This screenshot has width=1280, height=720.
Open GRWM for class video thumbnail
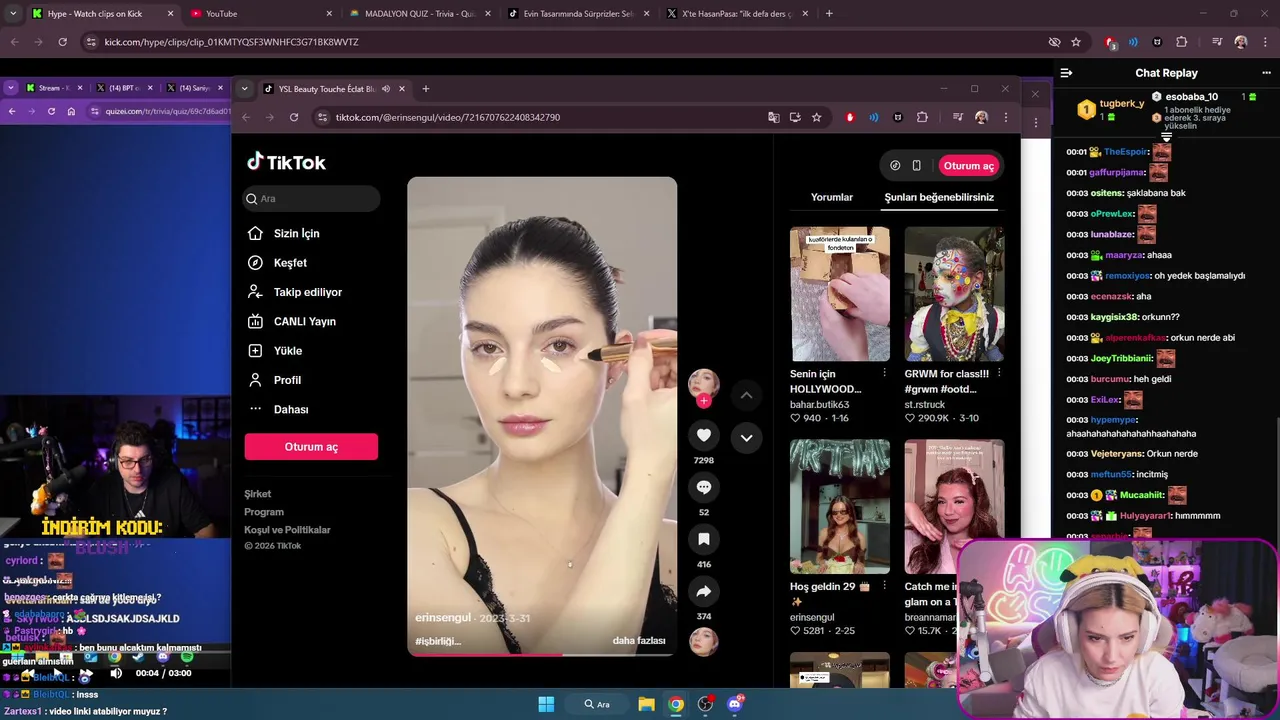pos(954,293)
